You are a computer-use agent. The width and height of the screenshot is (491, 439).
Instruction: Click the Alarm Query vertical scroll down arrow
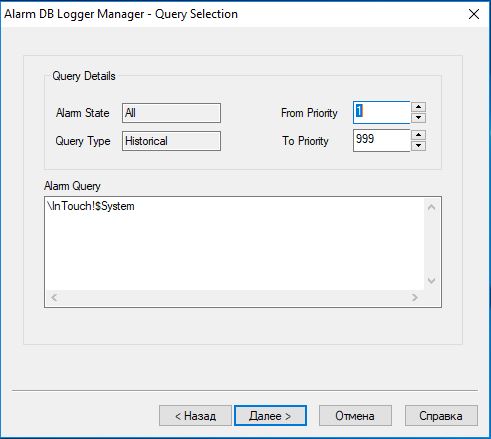coord(432,281)
